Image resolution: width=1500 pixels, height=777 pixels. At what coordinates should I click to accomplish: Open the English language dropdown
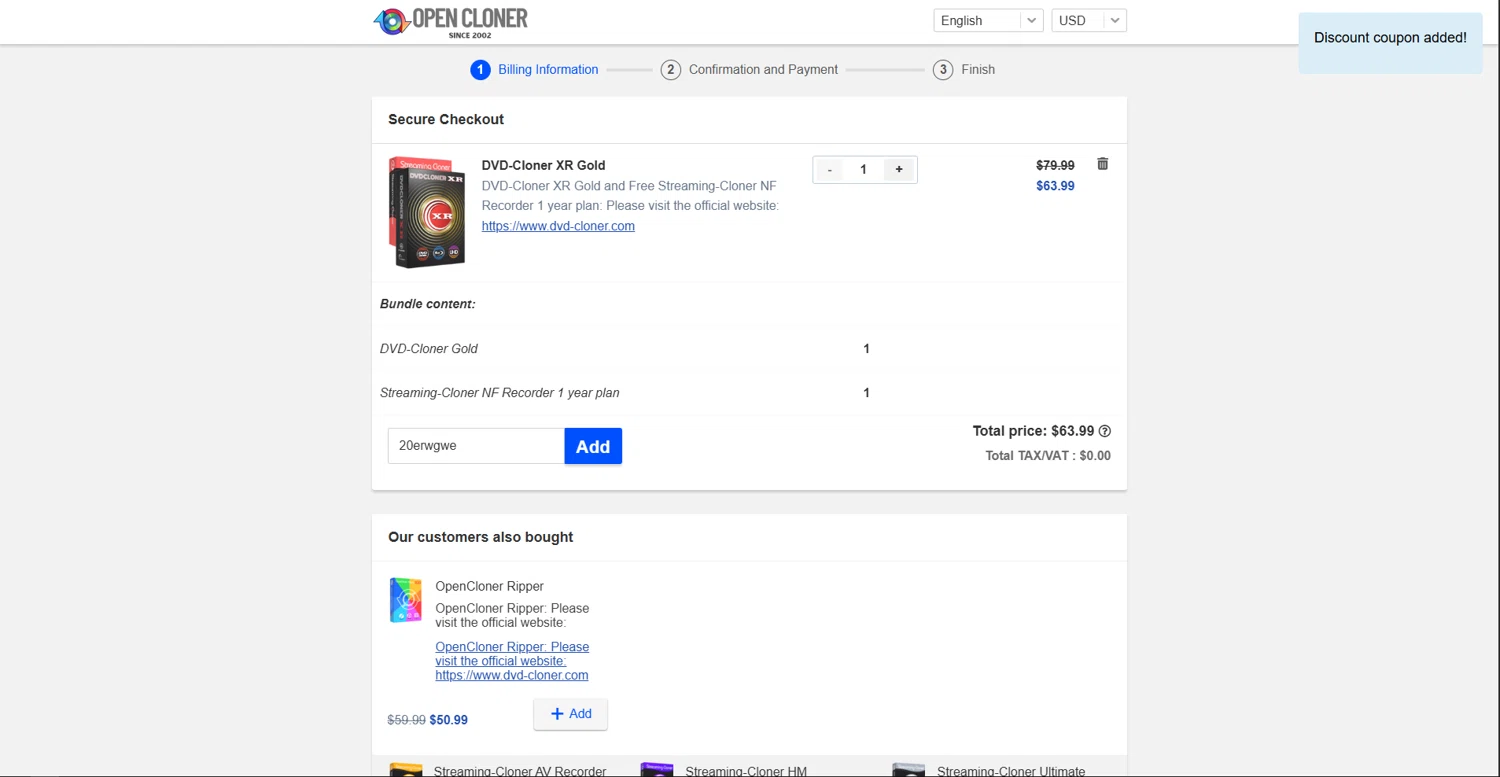(988, 20)
